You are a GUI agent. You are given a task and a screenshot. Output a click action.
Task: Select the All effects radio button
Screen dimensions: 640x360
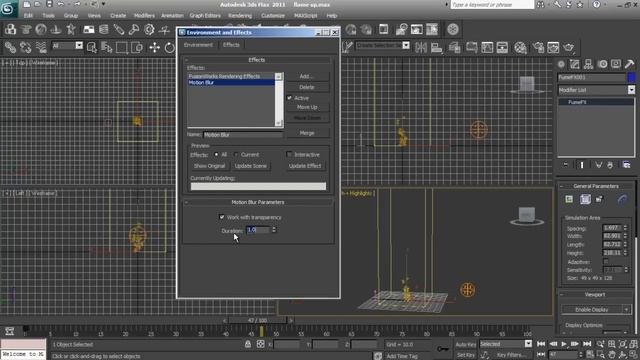[x=216, y=154]
